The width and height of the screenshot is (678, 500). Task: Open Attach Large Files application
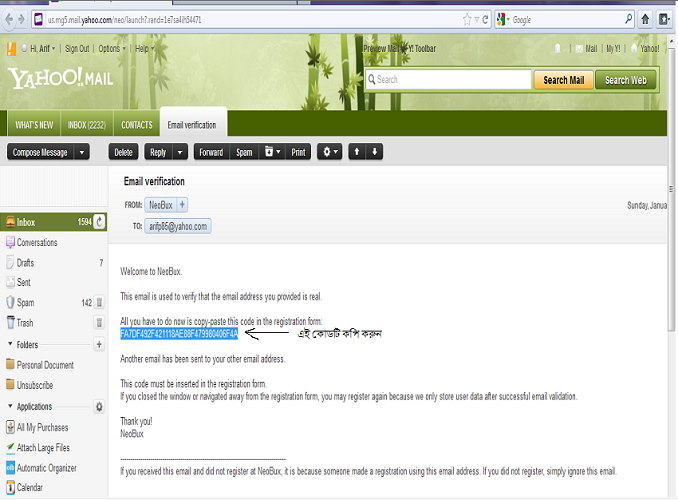click(x=10, y=447)
